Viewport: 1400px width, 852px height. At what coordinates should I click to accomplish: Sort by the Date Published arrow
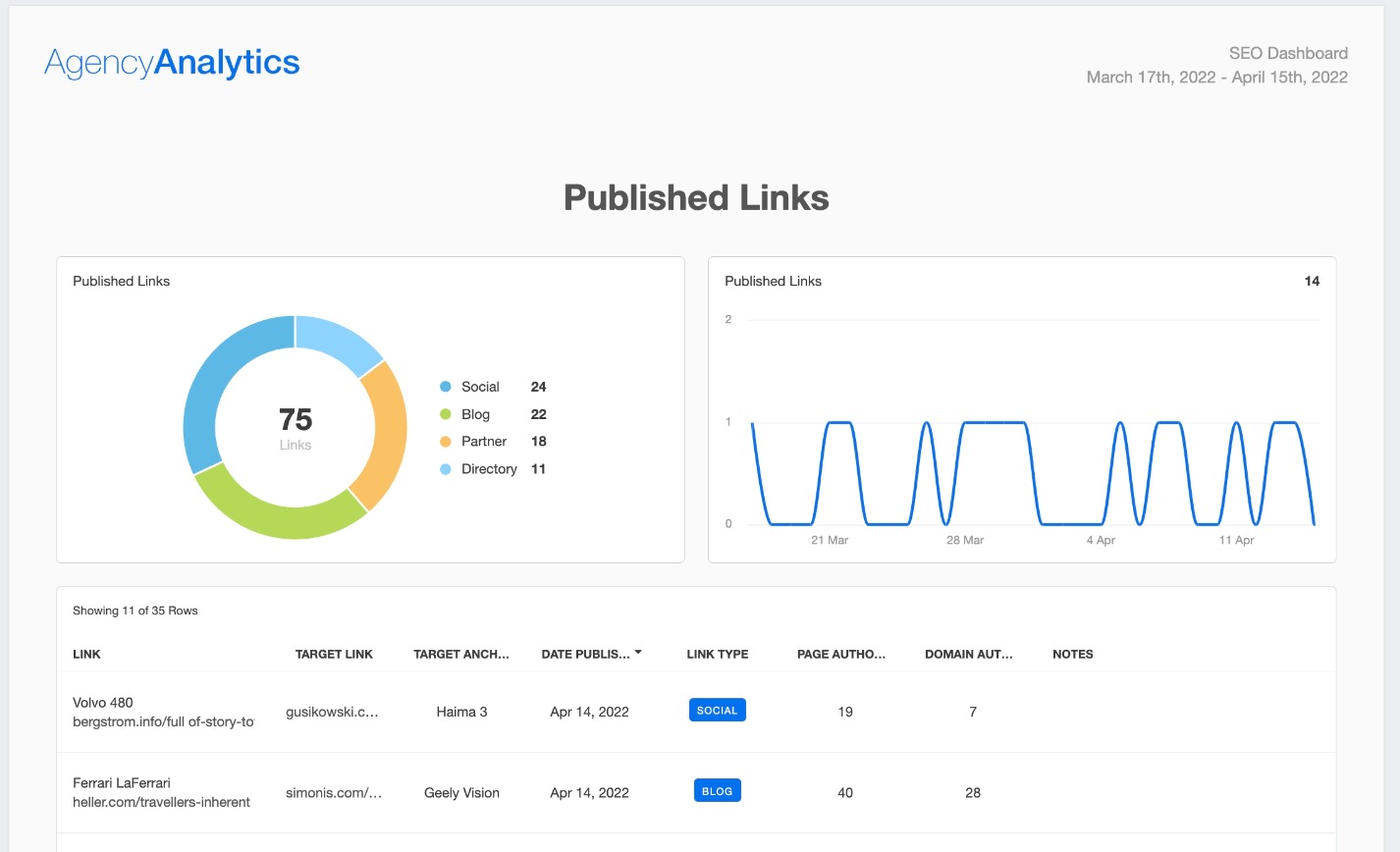pyautogui.click(x=638, y=653)
